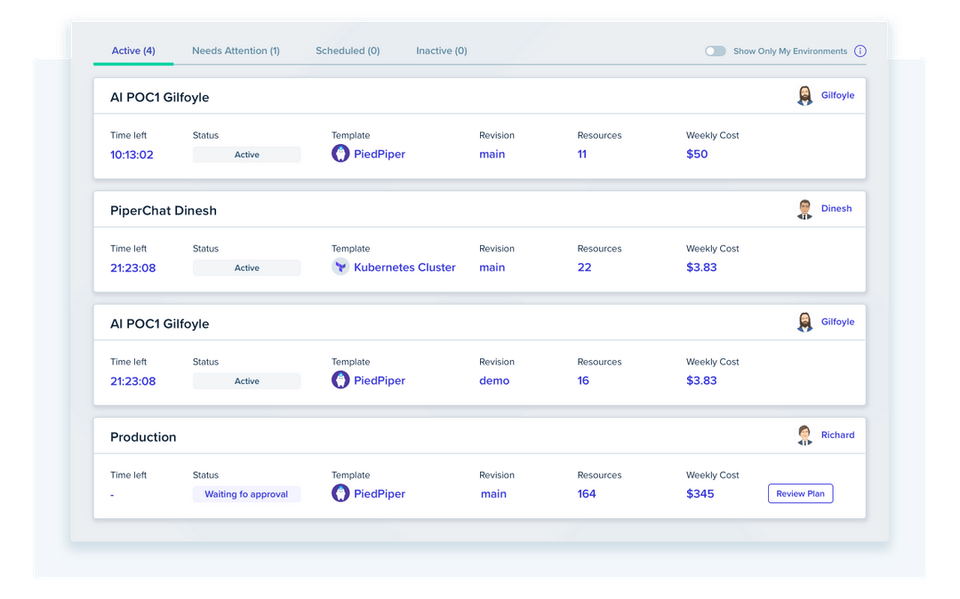Open the second AI POC1 Gilfoyle card
The width and height of the screenshot is (960, 599).
point(161,323)
